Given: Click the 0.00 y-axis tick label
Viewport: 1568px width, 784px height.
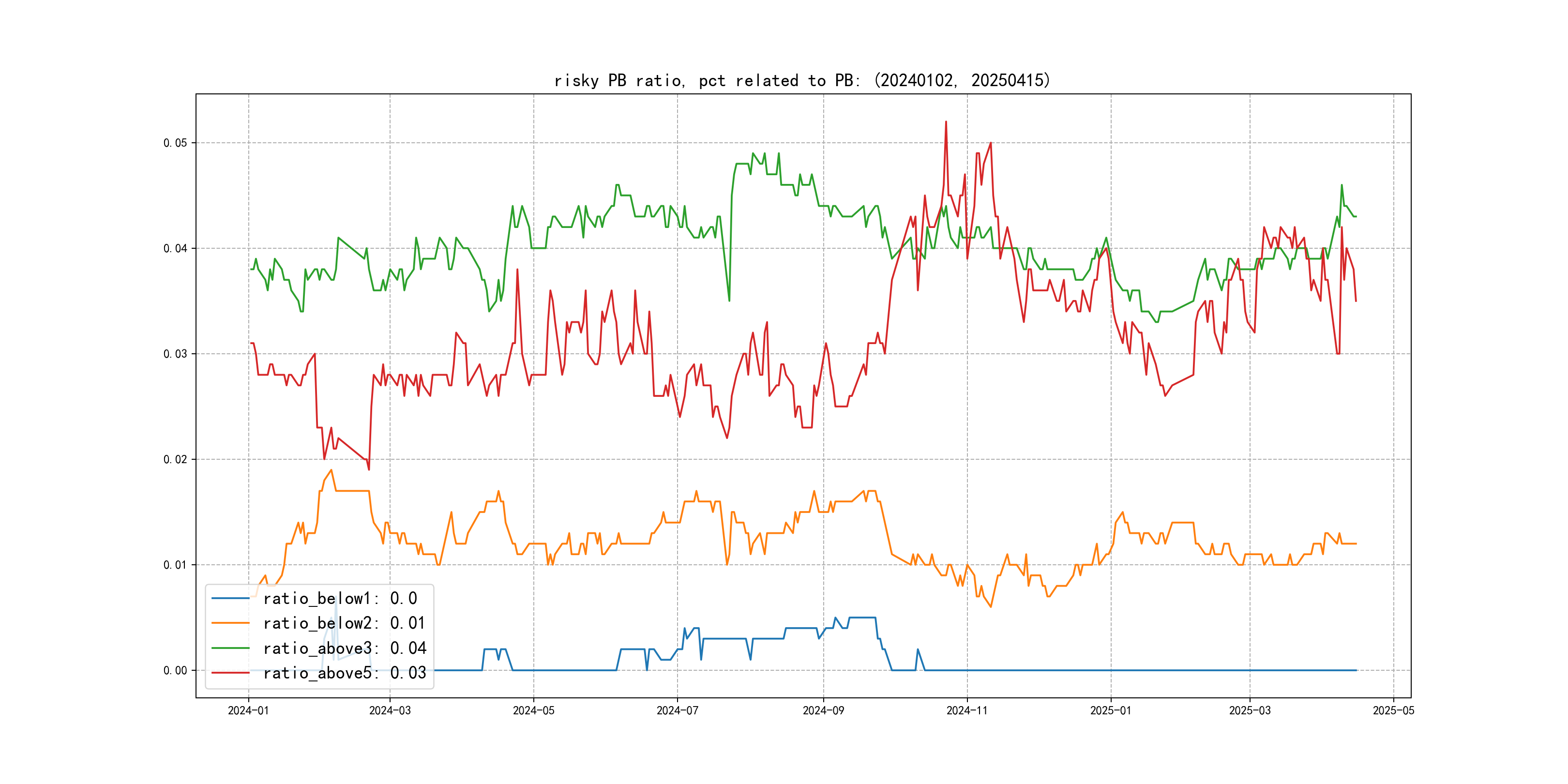Looking at the screenshot, I should point(175,670).
